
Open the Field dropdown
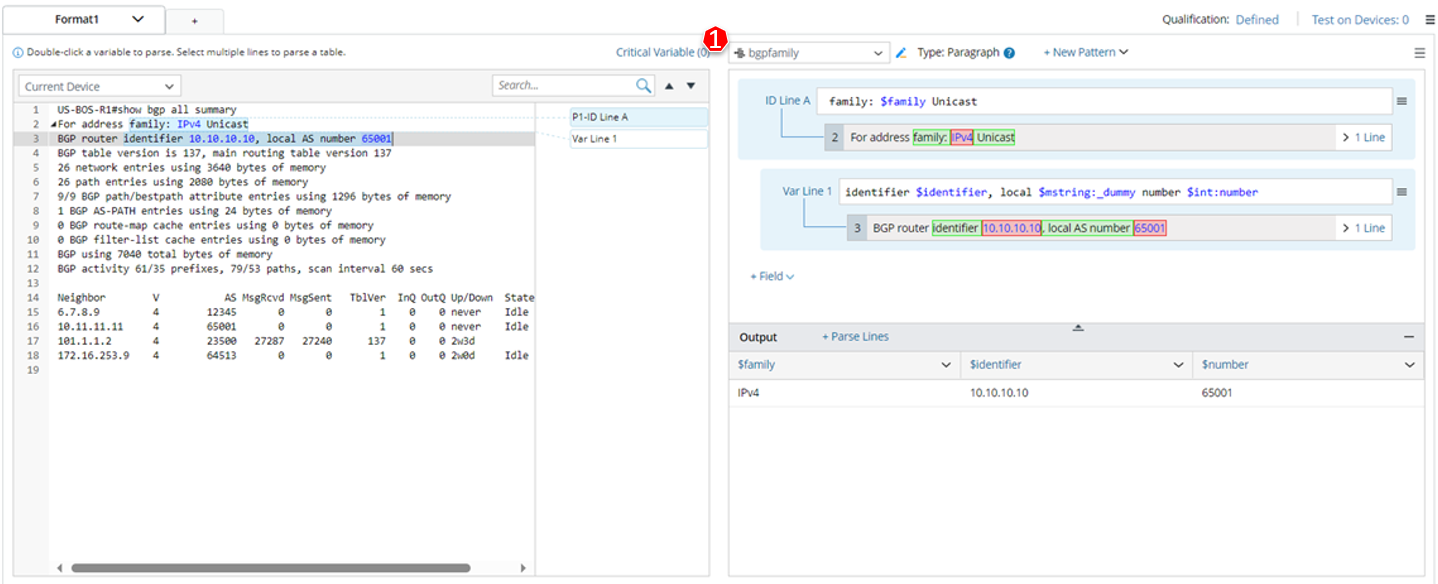[x=772, y=276]
